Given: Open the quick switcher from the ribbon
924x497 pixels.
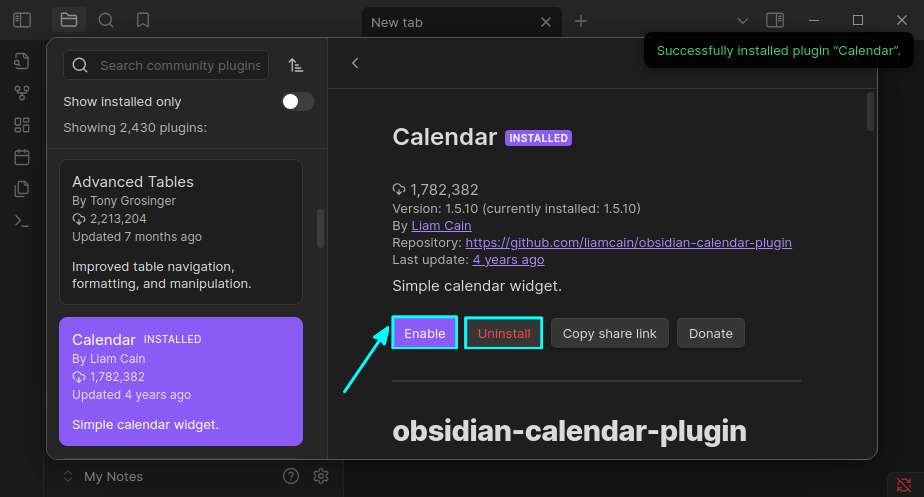Looking at the screenshot, I should coord(22,61).
